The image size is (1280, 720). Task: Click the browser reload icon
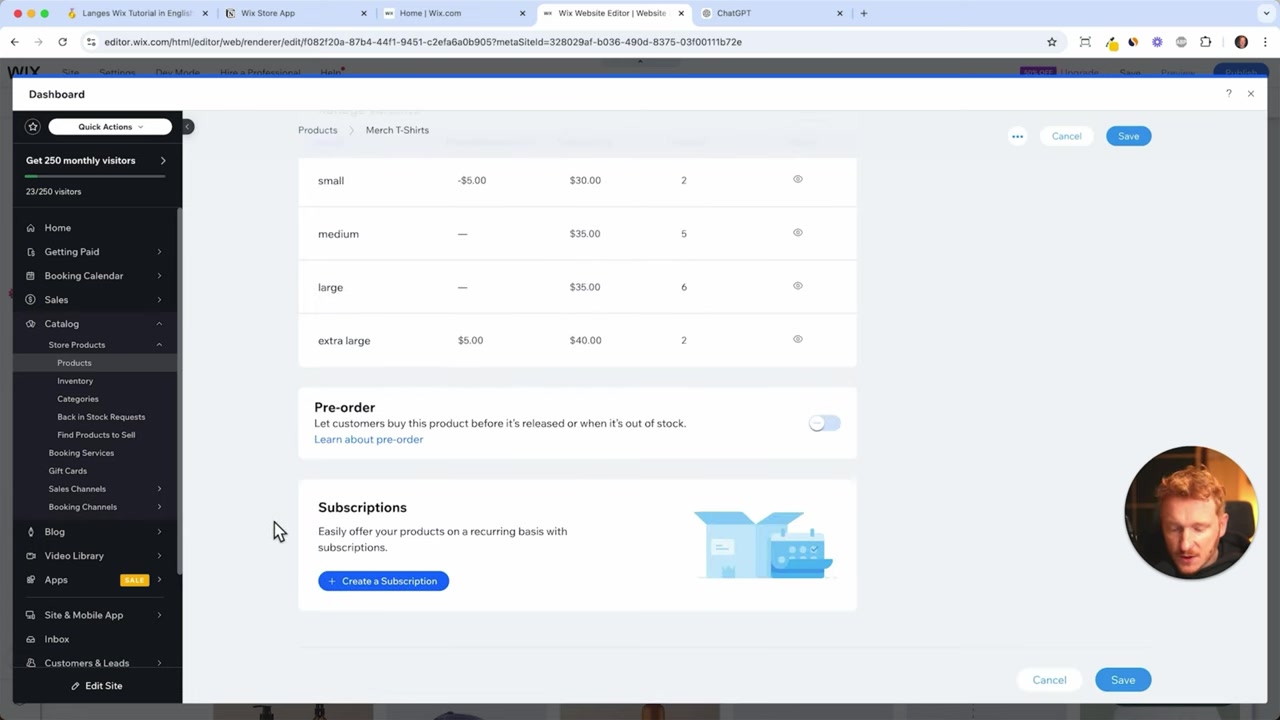(62, 42)
